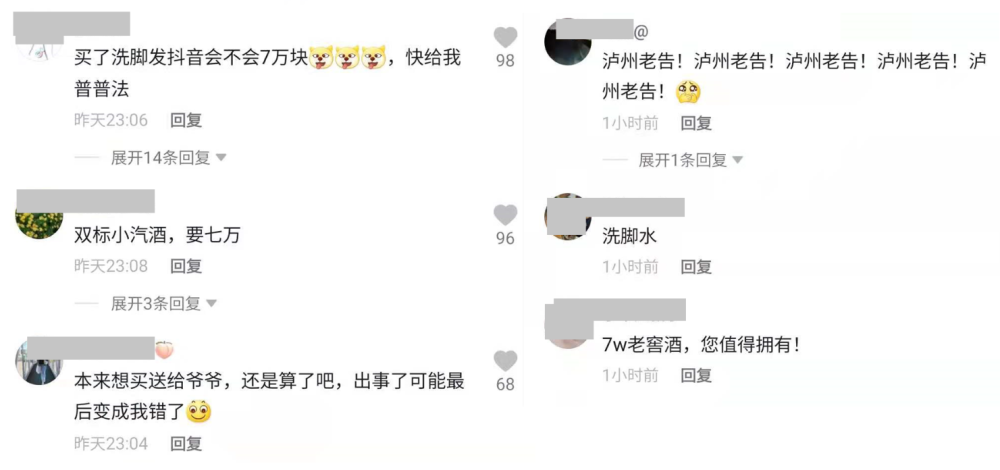Expand 展开1条回复 replies

coord(691,160)
